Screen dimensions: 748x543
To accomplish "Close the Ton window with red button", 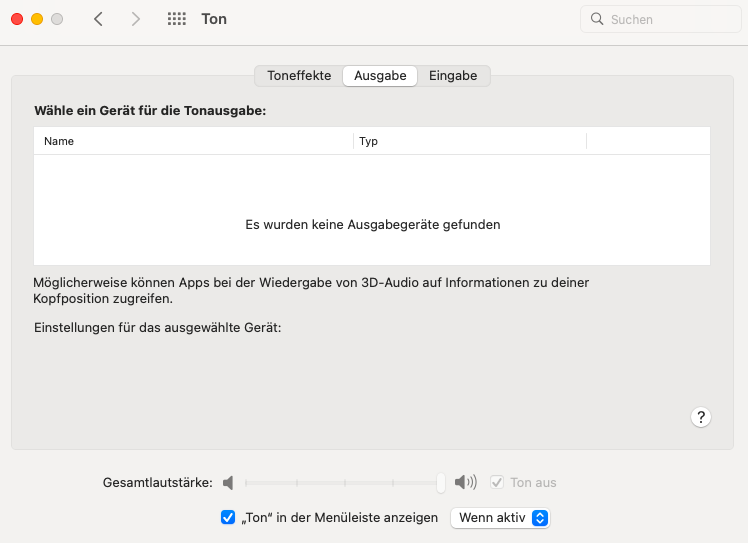I will coord(17,19).
